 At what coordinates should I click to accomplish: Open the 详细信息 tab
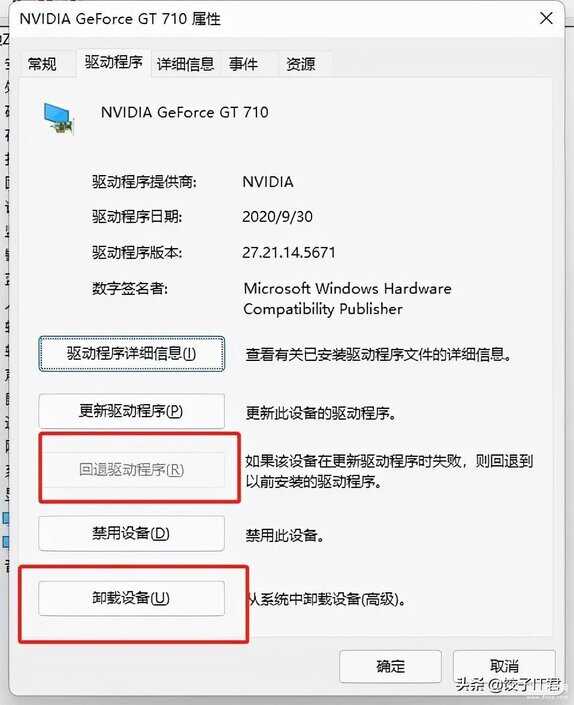[x=185, y=64]
